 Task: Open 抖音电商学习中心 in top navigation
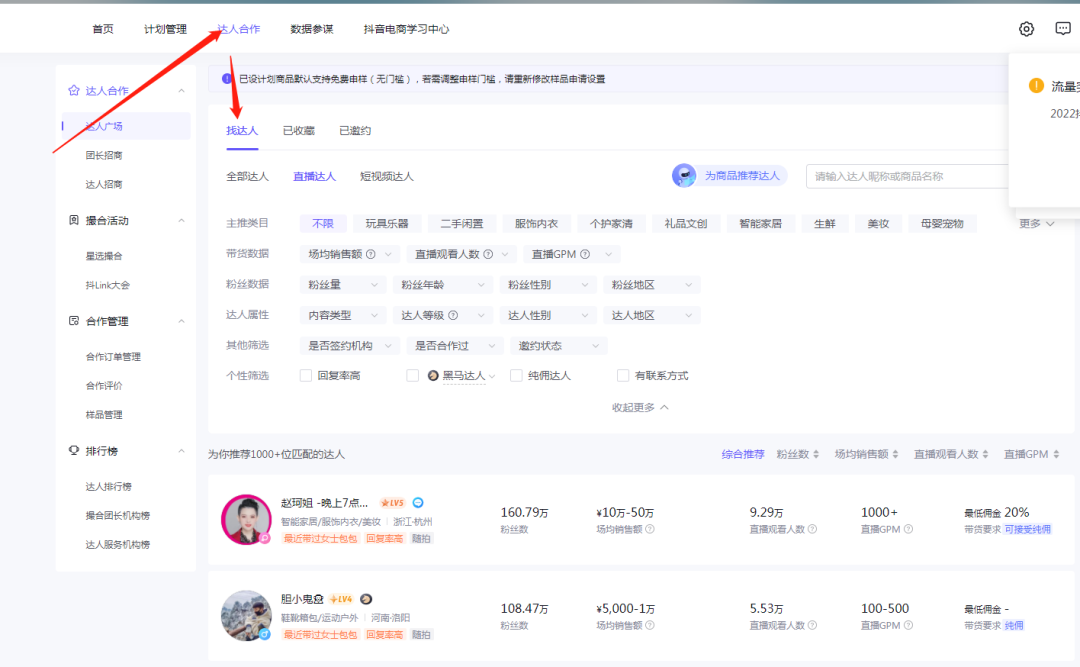point(406,29)
